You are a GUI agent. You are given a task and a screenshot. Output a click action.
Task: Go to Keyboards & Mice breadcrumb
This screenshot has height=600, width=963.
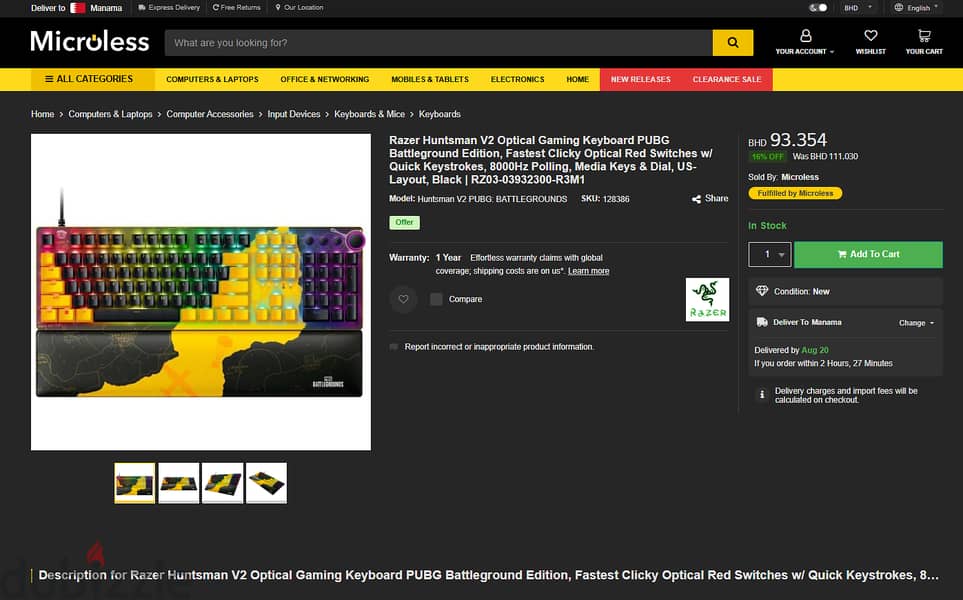tap(369, 114)
